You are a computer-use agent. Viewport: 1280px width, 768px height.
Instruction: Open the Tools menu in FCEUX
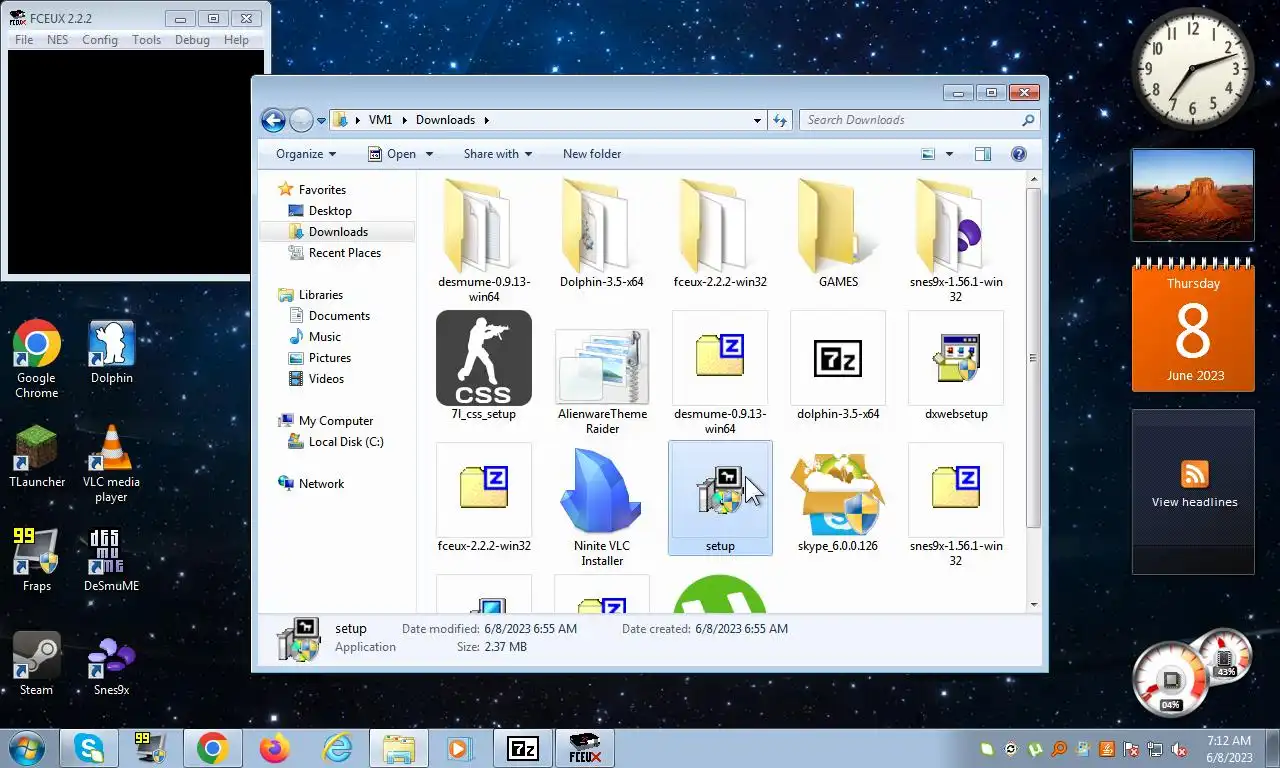coord(146,40)
